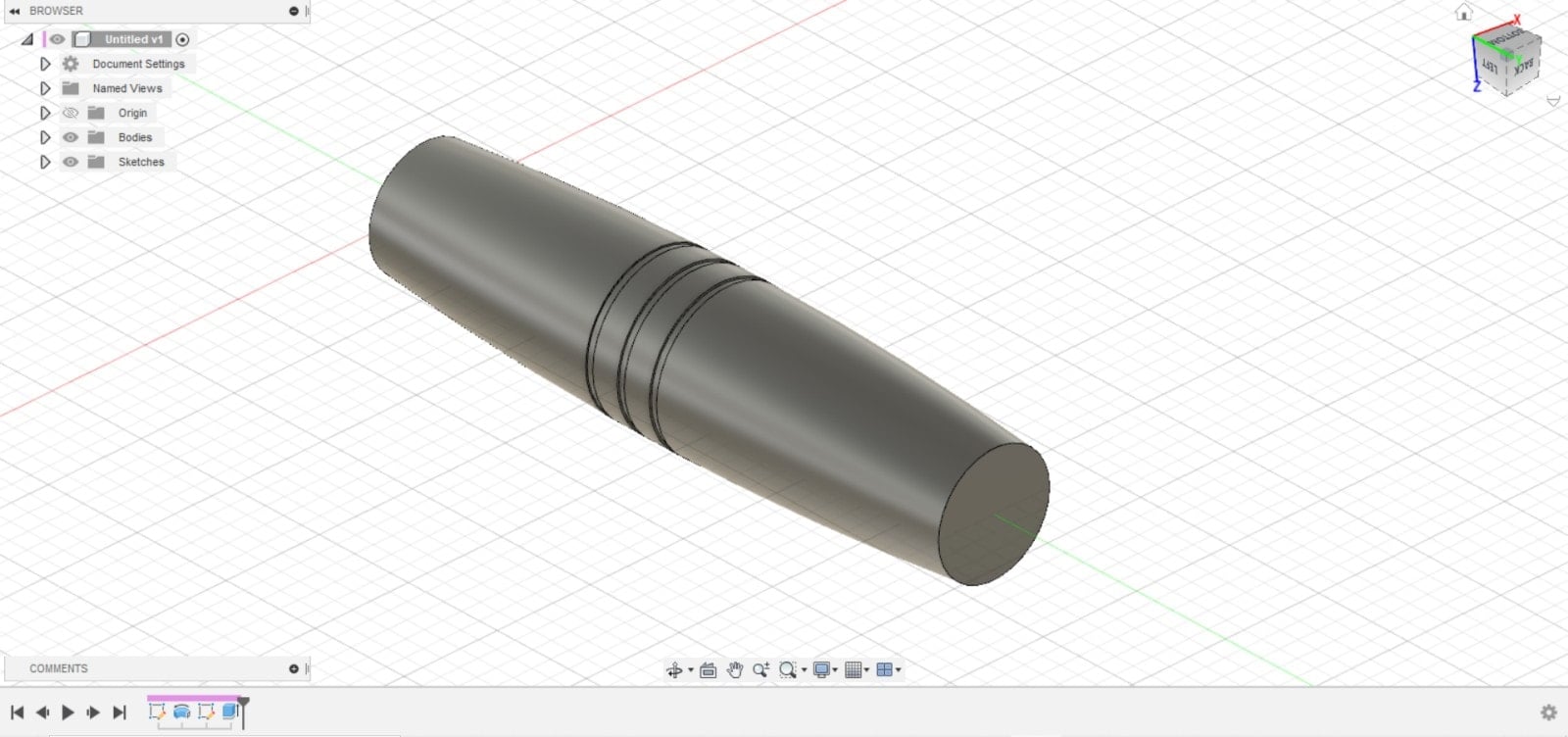
Task: Open the Zoom Window dropdown arrow
Action: pyautogui.click(x=804, y=670)
